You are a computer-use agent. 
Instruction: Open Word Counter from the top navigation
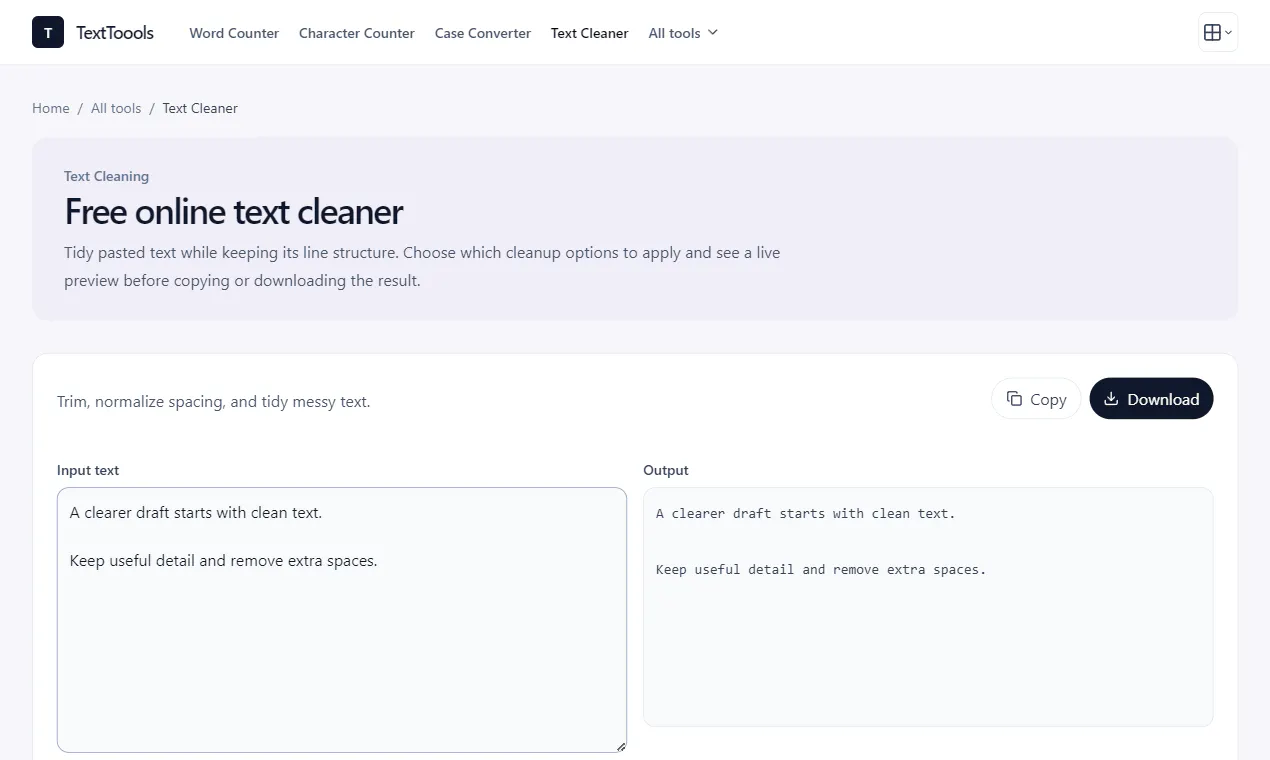click(x=234, y=33)
